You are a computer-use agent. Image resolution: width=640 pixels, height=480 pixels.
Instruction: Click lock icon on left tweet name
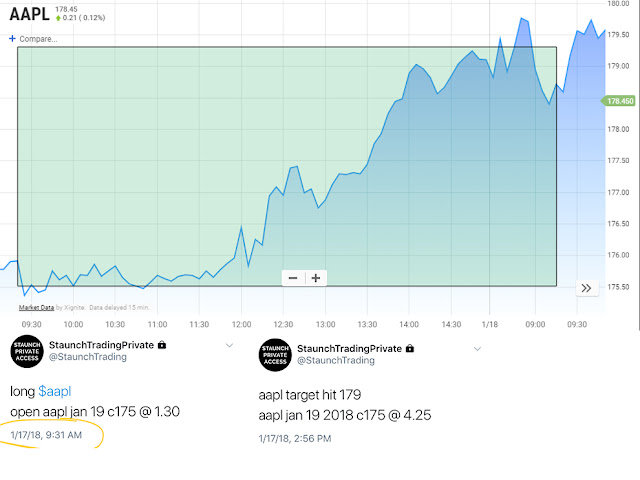tap(162, 345)
